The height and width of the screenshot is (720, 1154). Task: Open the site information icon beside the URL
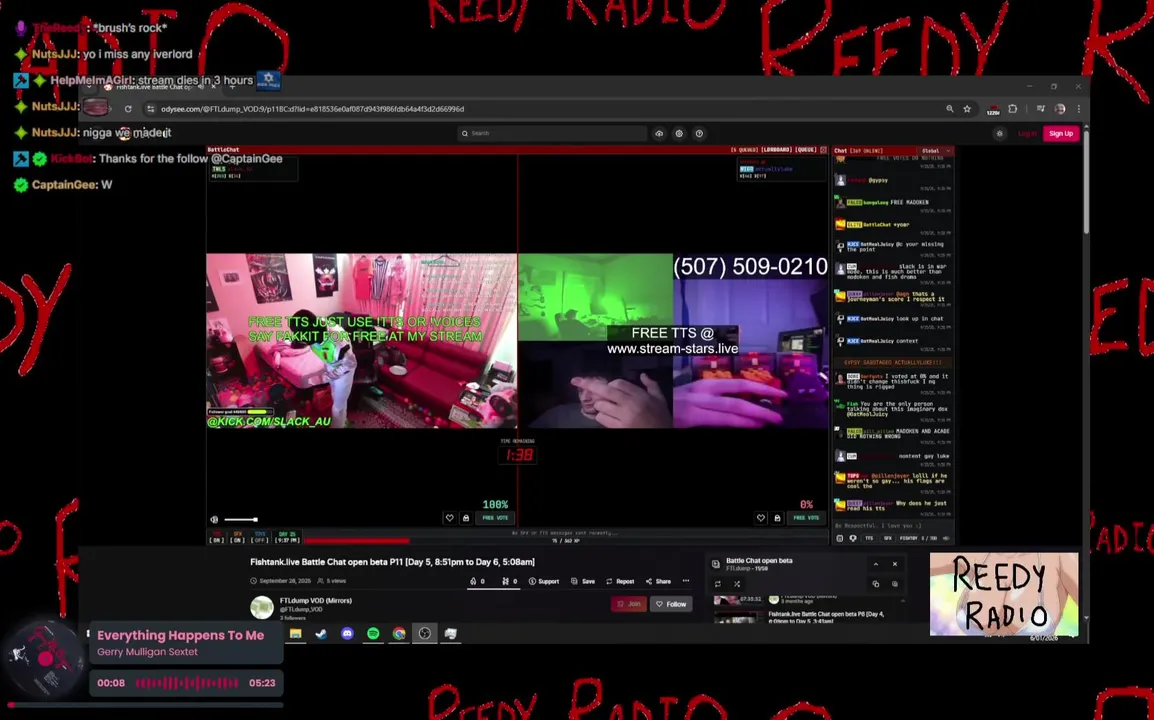[151, 109]
